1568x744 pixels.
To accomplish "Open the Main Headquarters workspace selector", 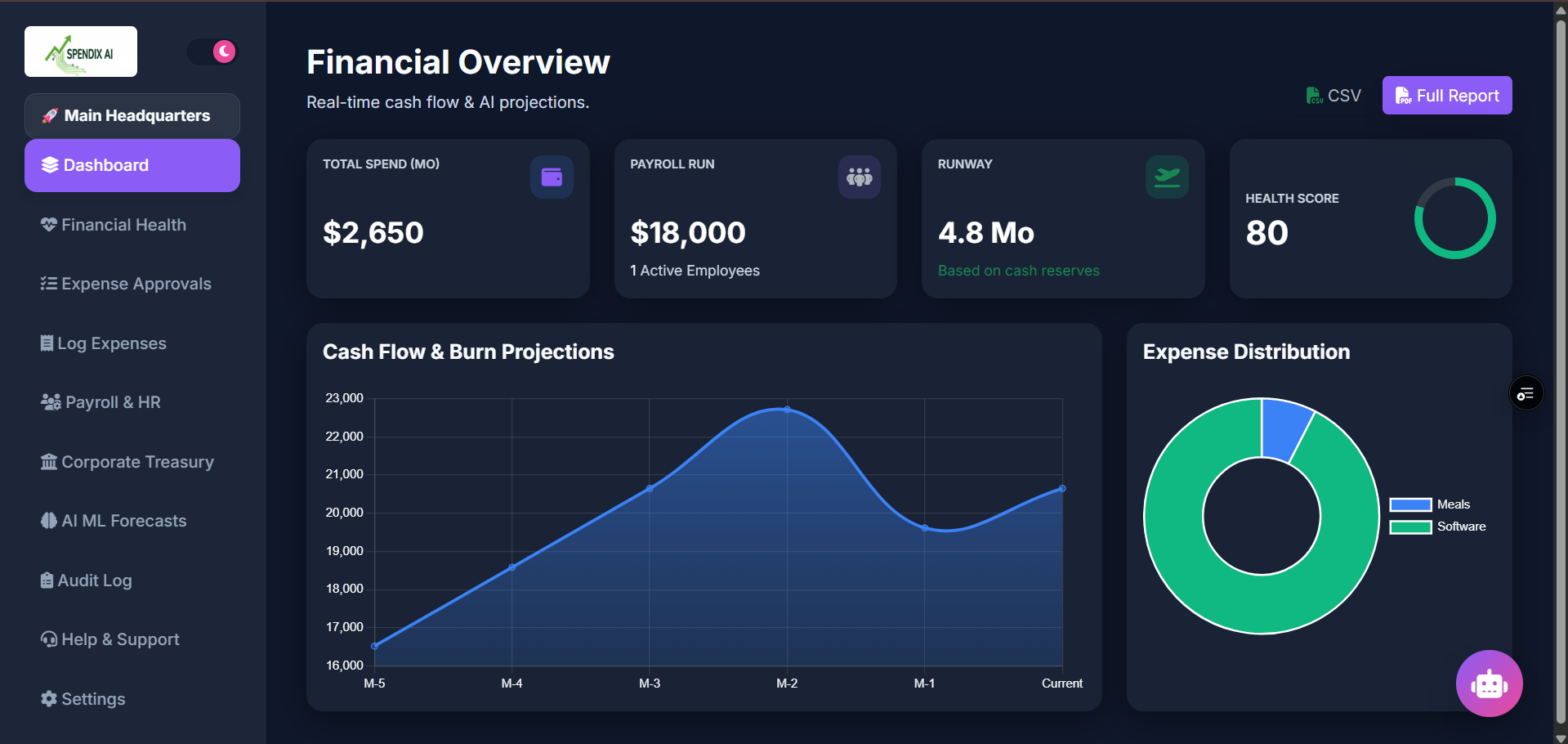I will click(132, 115).
